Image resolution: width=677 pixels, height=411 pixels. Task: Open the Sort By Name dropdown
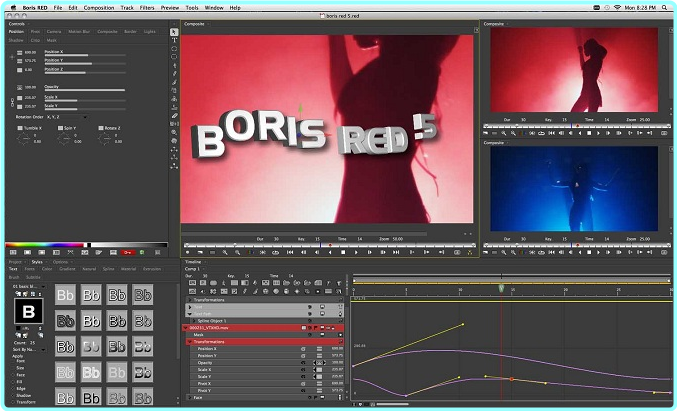coord(28,349)
